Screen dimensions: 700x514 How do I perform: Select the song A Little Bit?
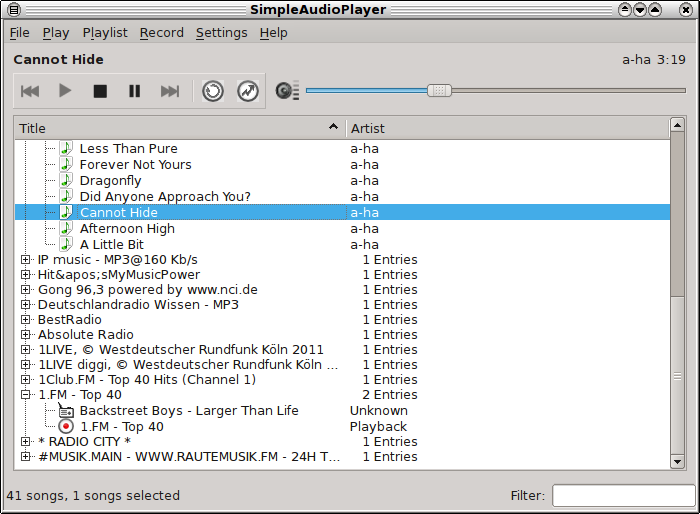click(112, 244)
